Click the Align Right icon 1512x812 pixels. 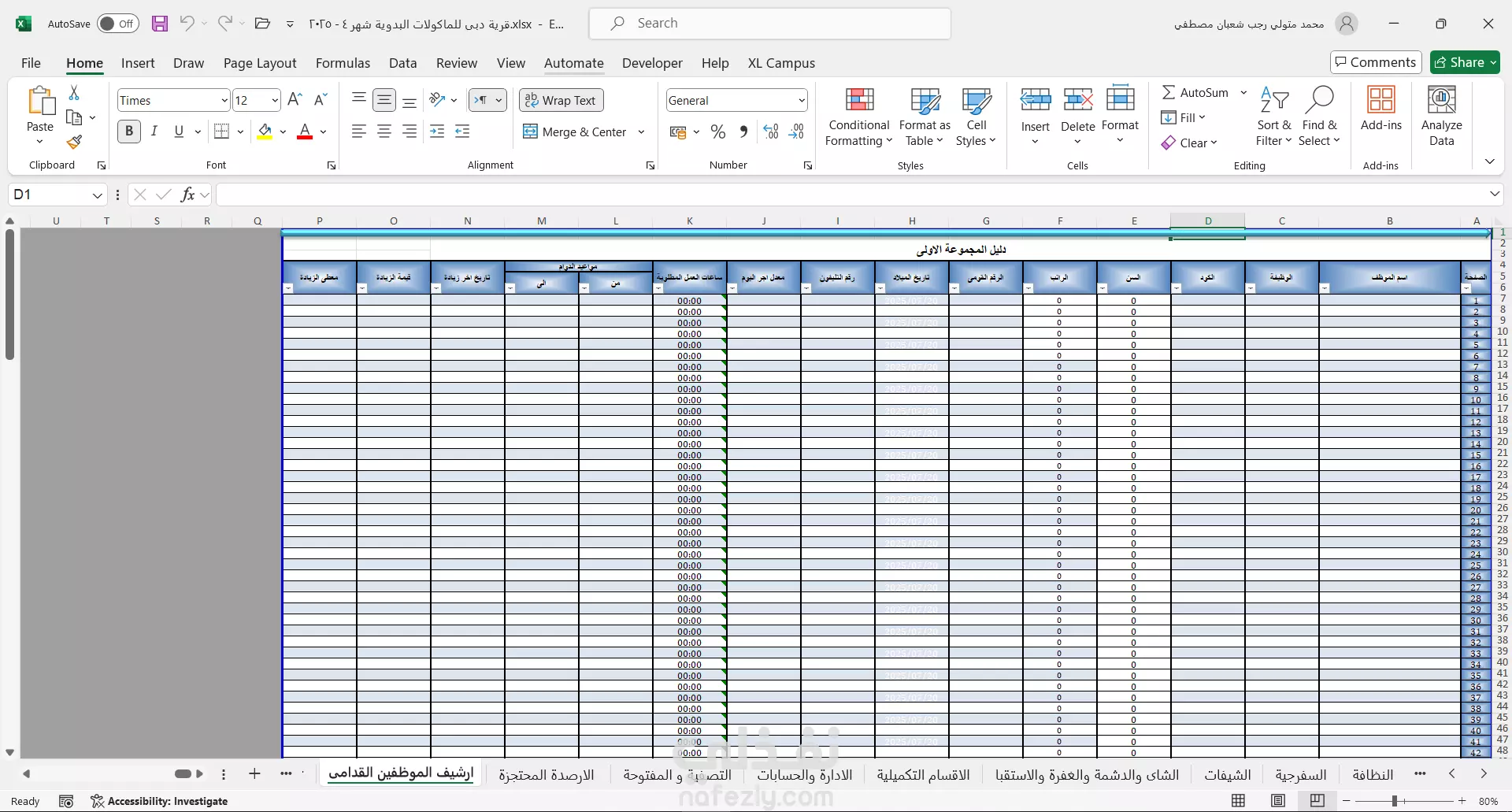409,132
